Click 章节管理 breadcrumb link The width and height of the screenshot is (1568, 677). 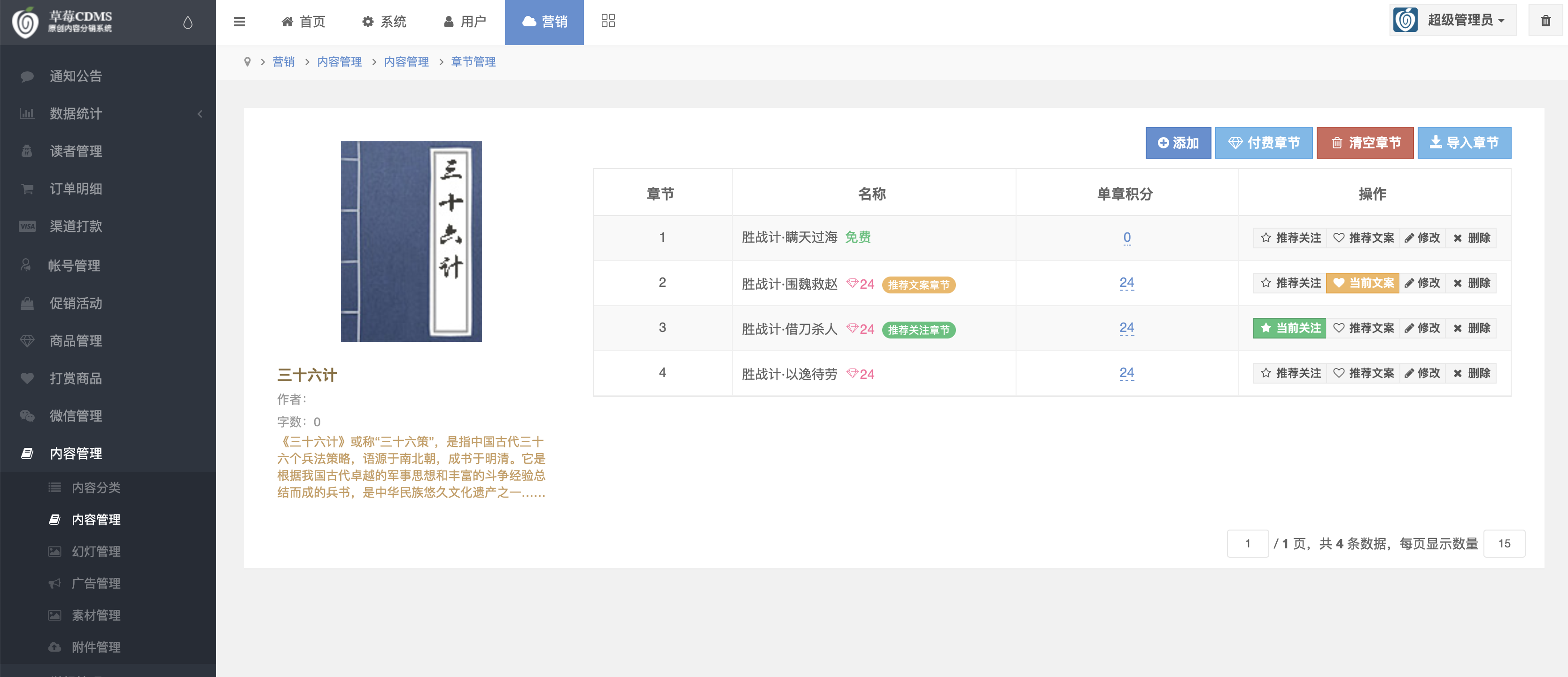(474, 62)
